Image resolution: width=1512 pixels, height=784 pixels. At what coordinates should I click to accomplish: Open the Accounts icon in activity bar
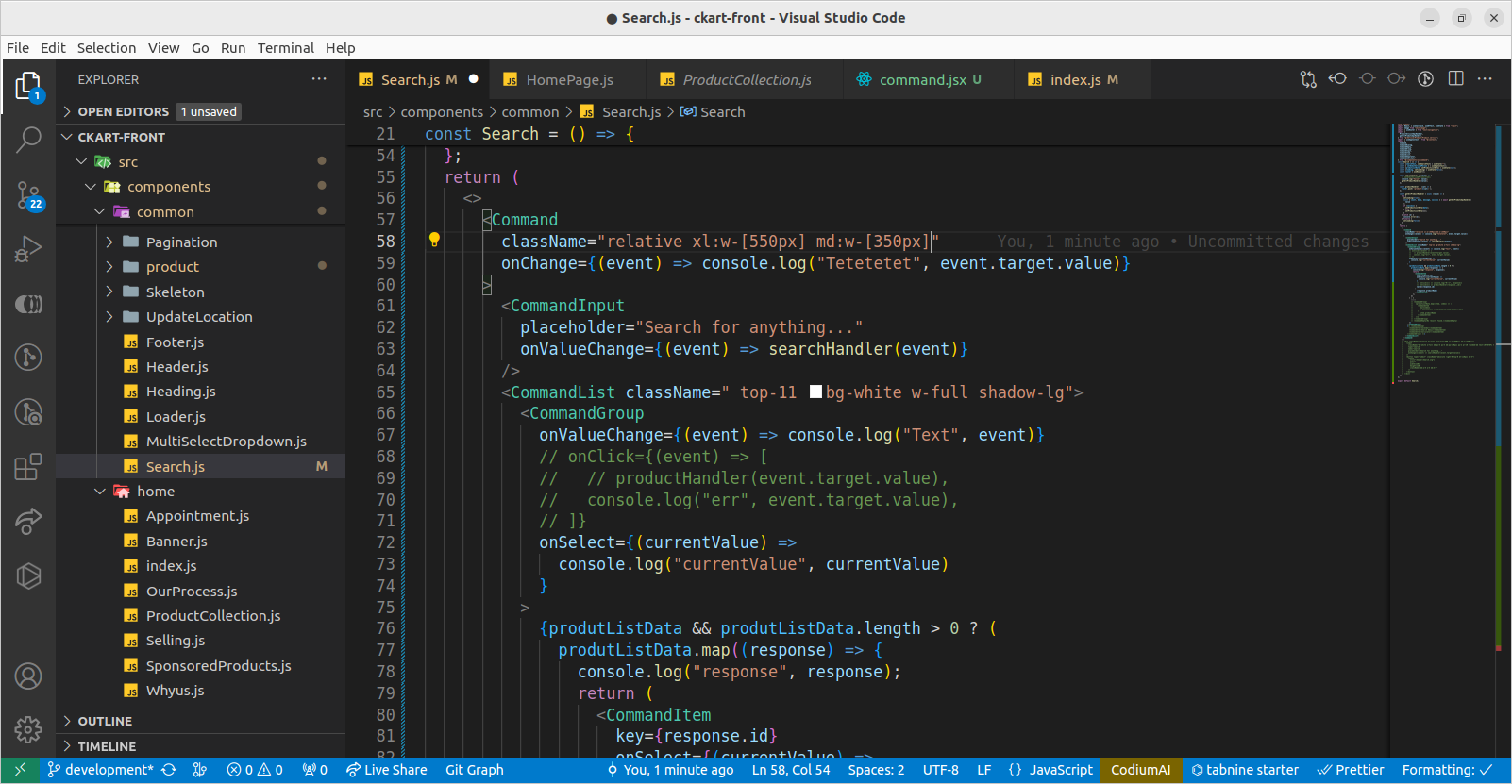pos(28,676)
